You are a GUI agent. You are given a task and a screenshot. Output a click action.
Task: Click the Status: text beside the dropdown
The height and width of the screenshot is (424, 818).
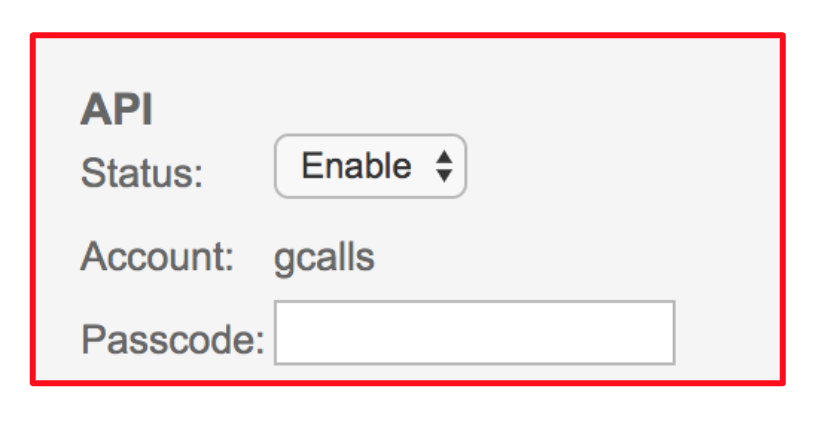pyautogui.click(x=141, y=173)
